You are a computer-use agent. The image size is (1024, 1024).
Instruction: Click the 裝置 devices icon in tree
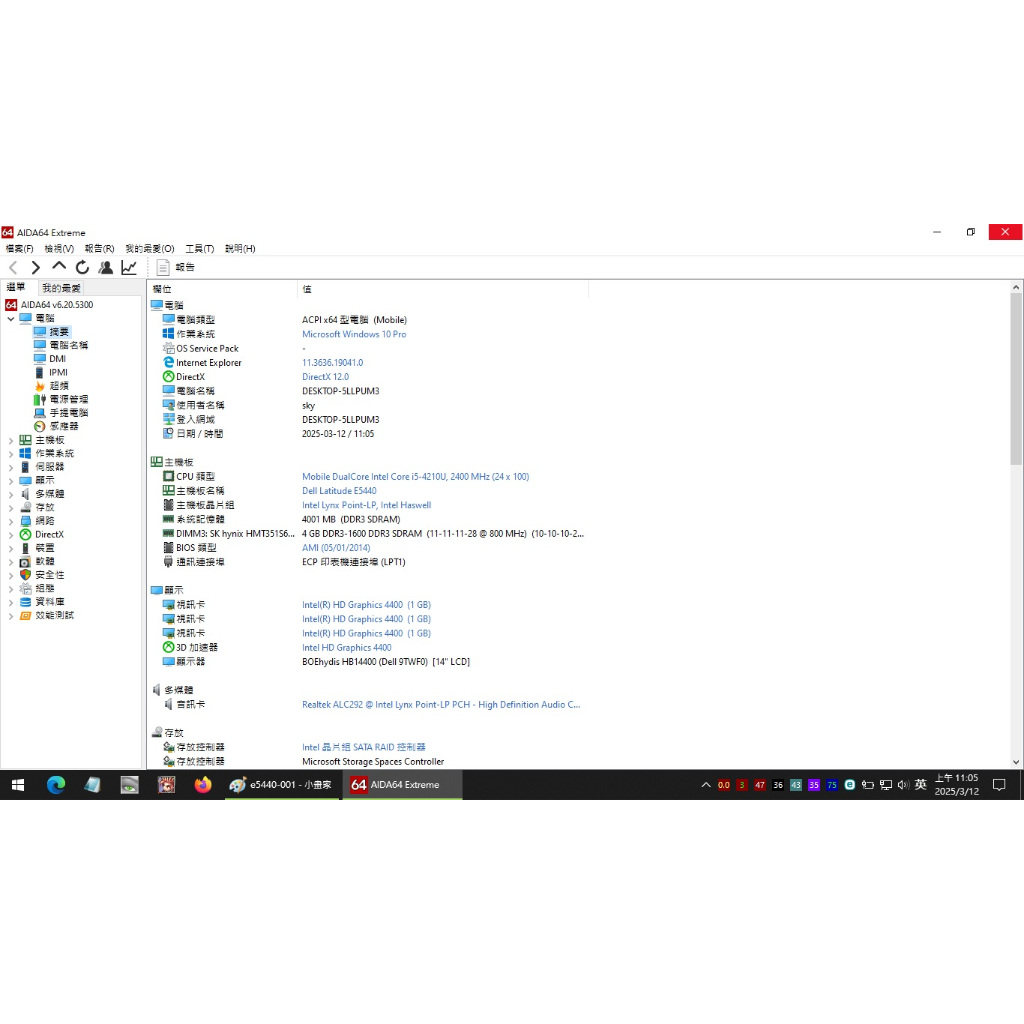pyautogui.click(x=25, y=549)
